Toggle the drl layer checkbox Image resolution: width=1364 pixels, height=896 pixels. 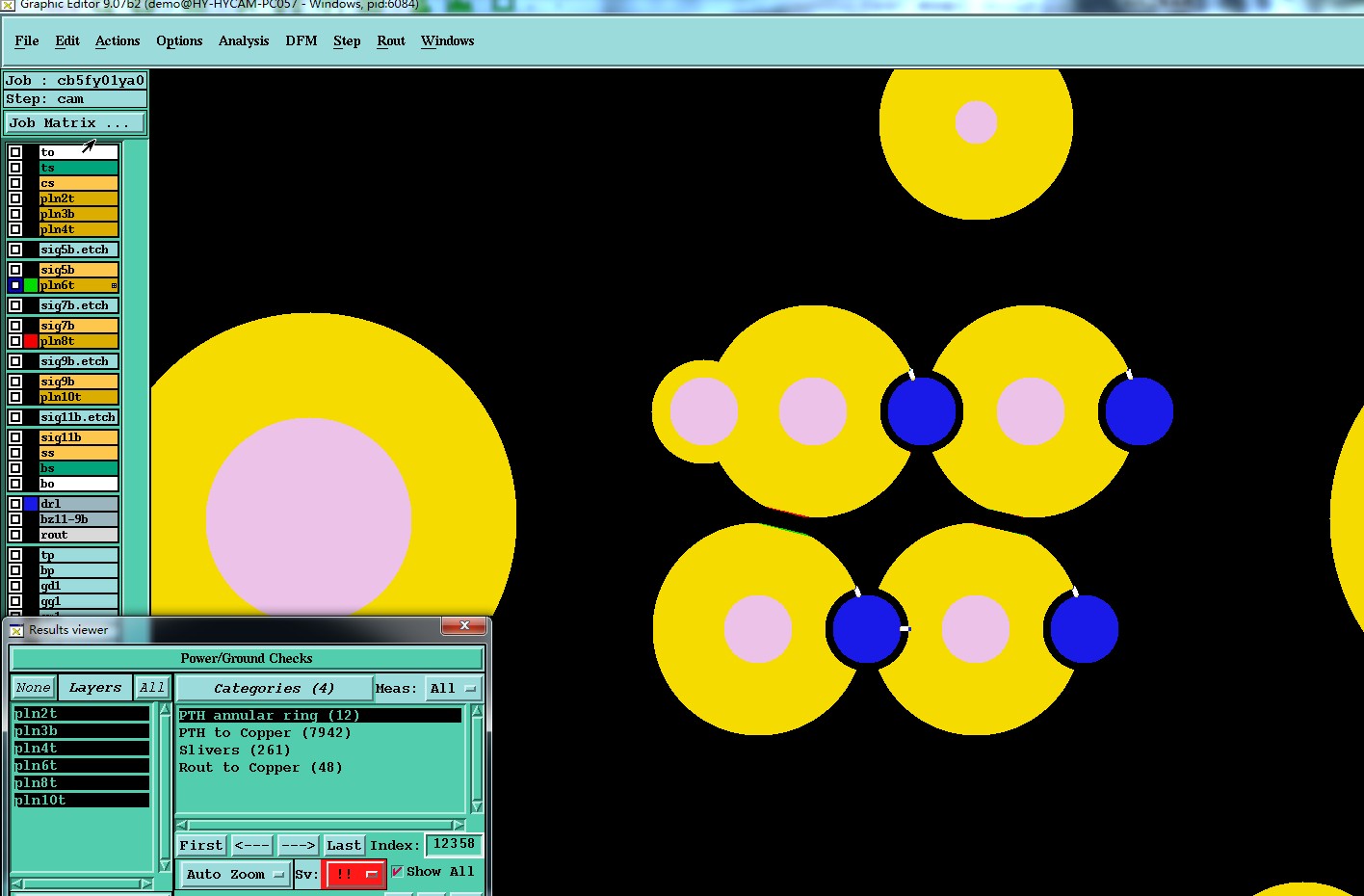(15, 504)
